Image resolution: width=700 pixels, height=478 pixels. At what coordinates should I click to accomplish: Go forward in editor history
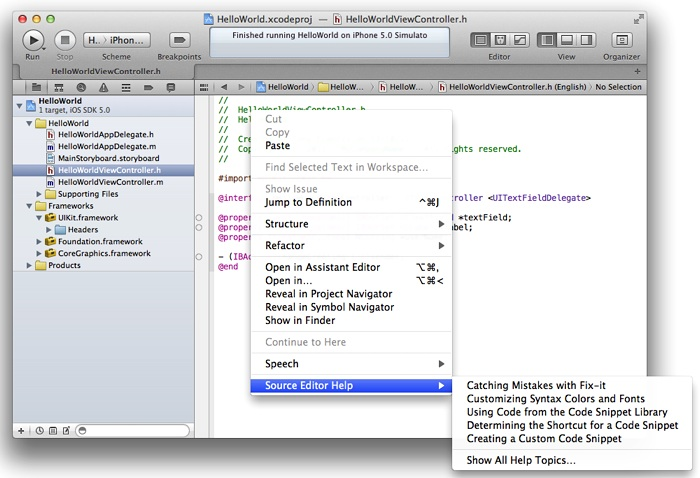point(242,87)
